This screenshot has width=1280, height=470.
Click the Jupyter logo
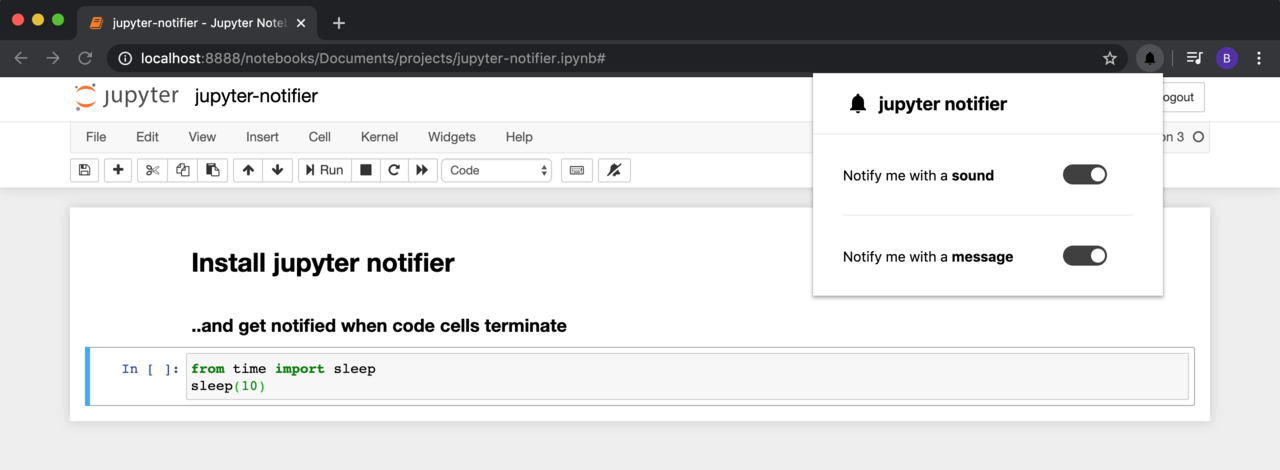click(126, 97)
